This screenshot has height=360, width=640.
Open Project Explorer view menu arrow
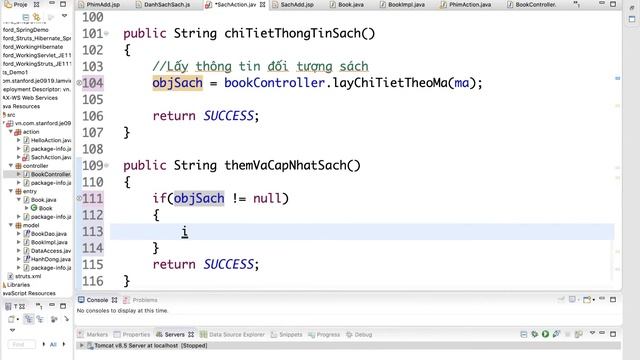pos(64,16)
